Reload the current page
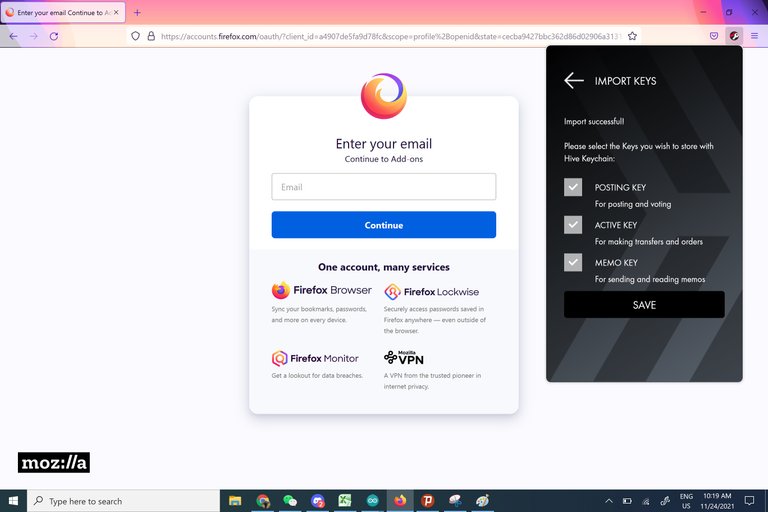The height and width of the screenshot is (512, 768). (54, 36)
